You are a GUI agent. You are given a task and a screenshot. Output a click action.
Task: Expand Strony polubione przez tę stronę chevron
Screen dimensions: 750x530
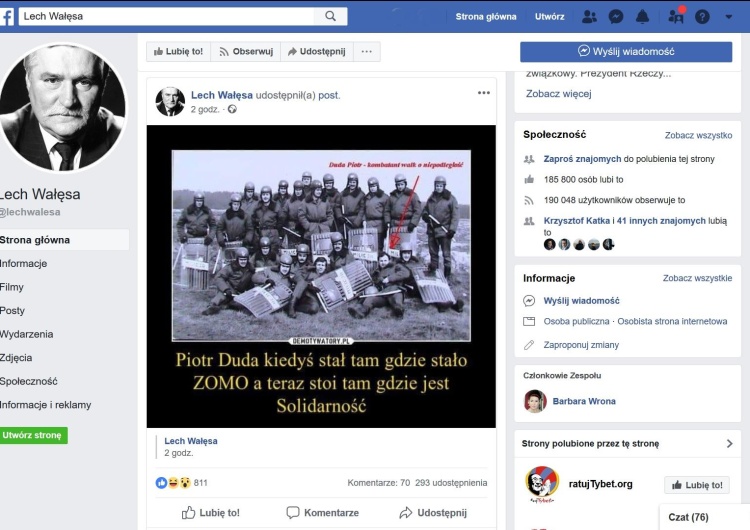point(729,443)
